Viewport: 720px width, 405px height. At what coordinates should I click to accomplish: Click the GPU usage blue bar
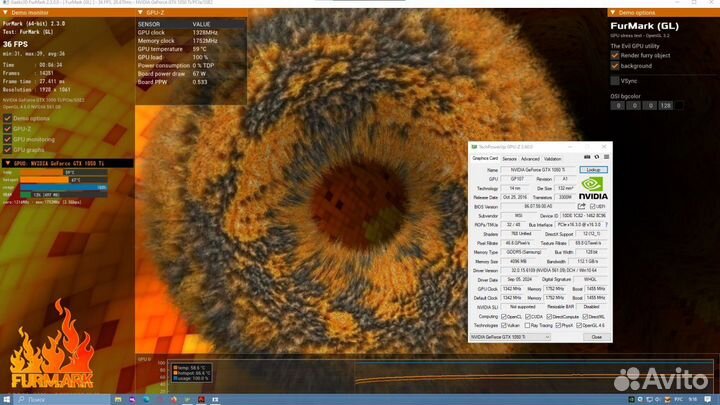click(64, 187)
